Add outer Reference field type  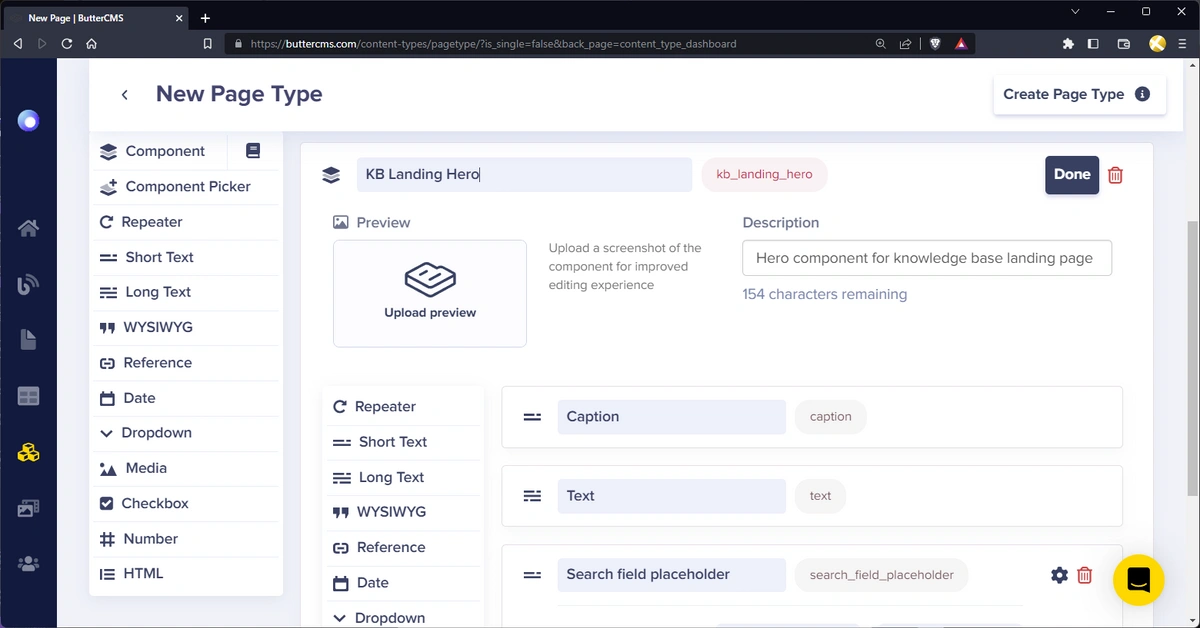tap(185, 363)
